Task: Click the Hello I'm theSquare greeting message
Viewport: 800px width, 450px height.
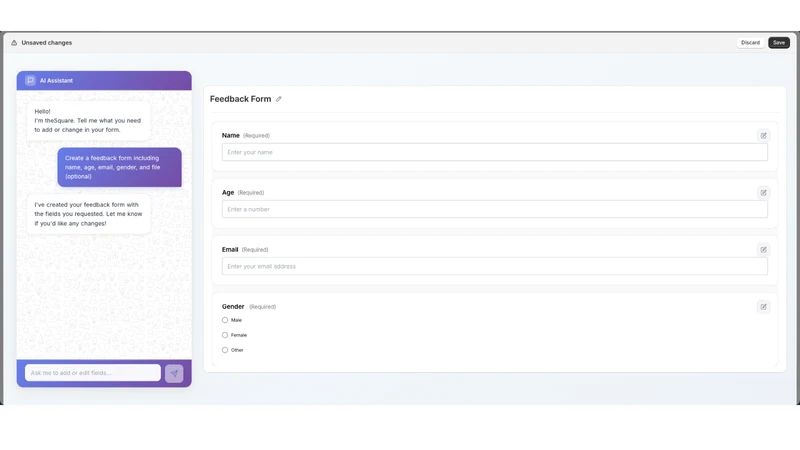Action: click(x=89, y=120)
